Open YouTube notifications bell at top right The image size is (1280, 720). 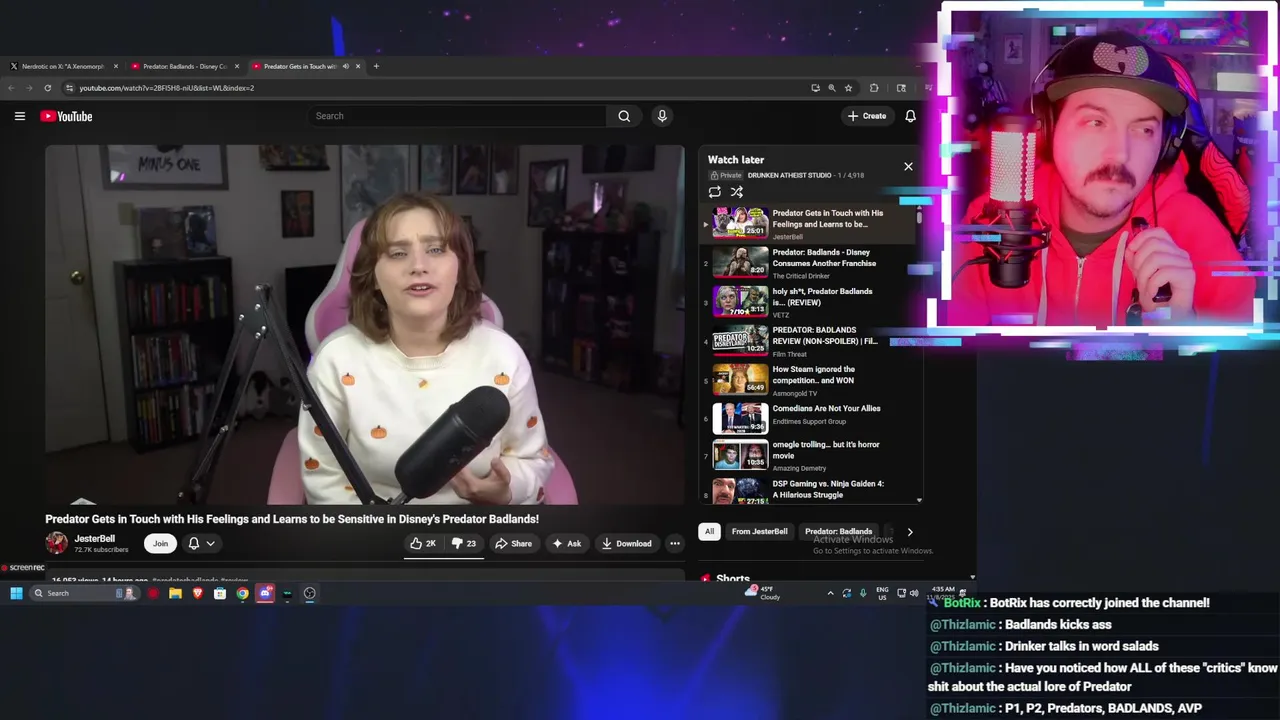click(x=910, y=116)
